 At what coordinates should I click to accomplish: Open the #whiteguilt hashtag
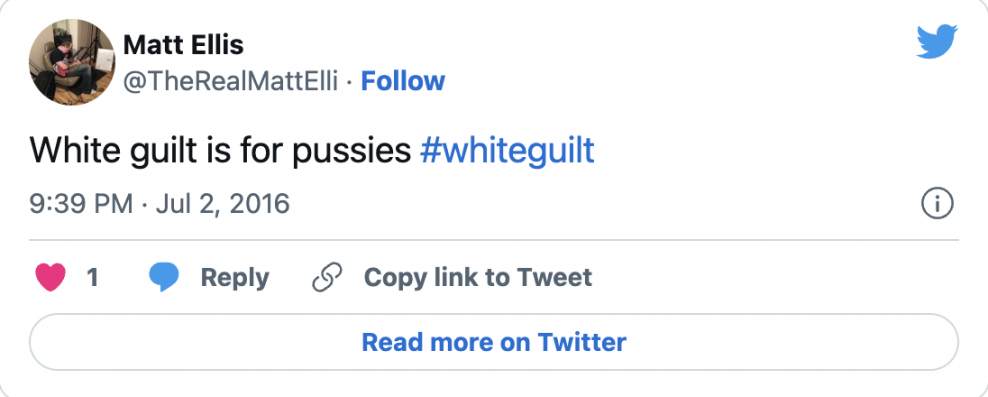[507, 151]
